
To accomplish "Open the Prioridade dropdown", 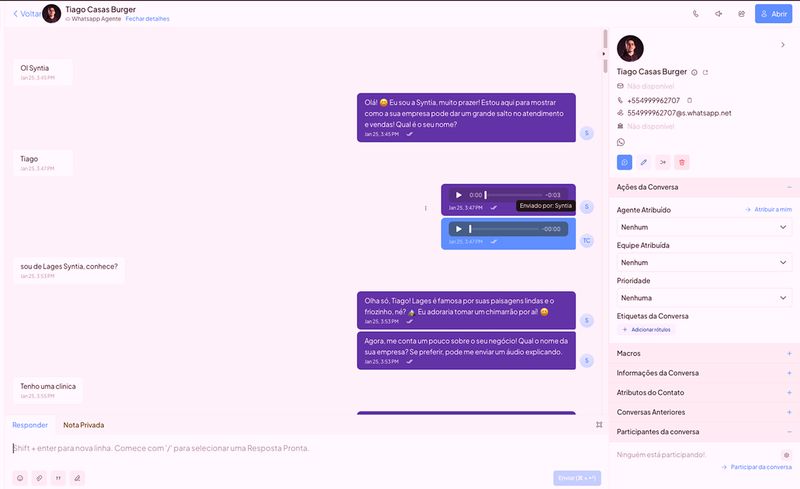I will tap(704, 298).
